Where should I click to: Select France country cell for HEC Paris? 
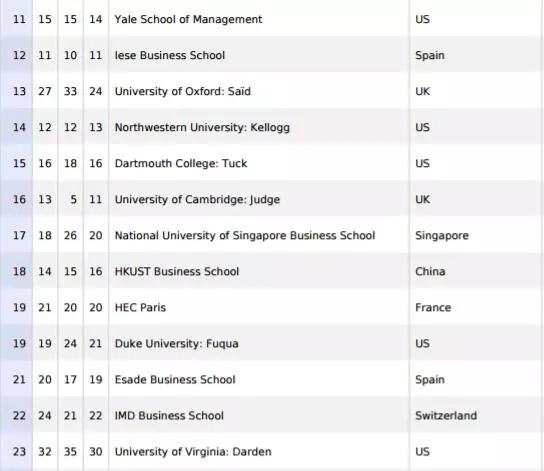(433, 307)
